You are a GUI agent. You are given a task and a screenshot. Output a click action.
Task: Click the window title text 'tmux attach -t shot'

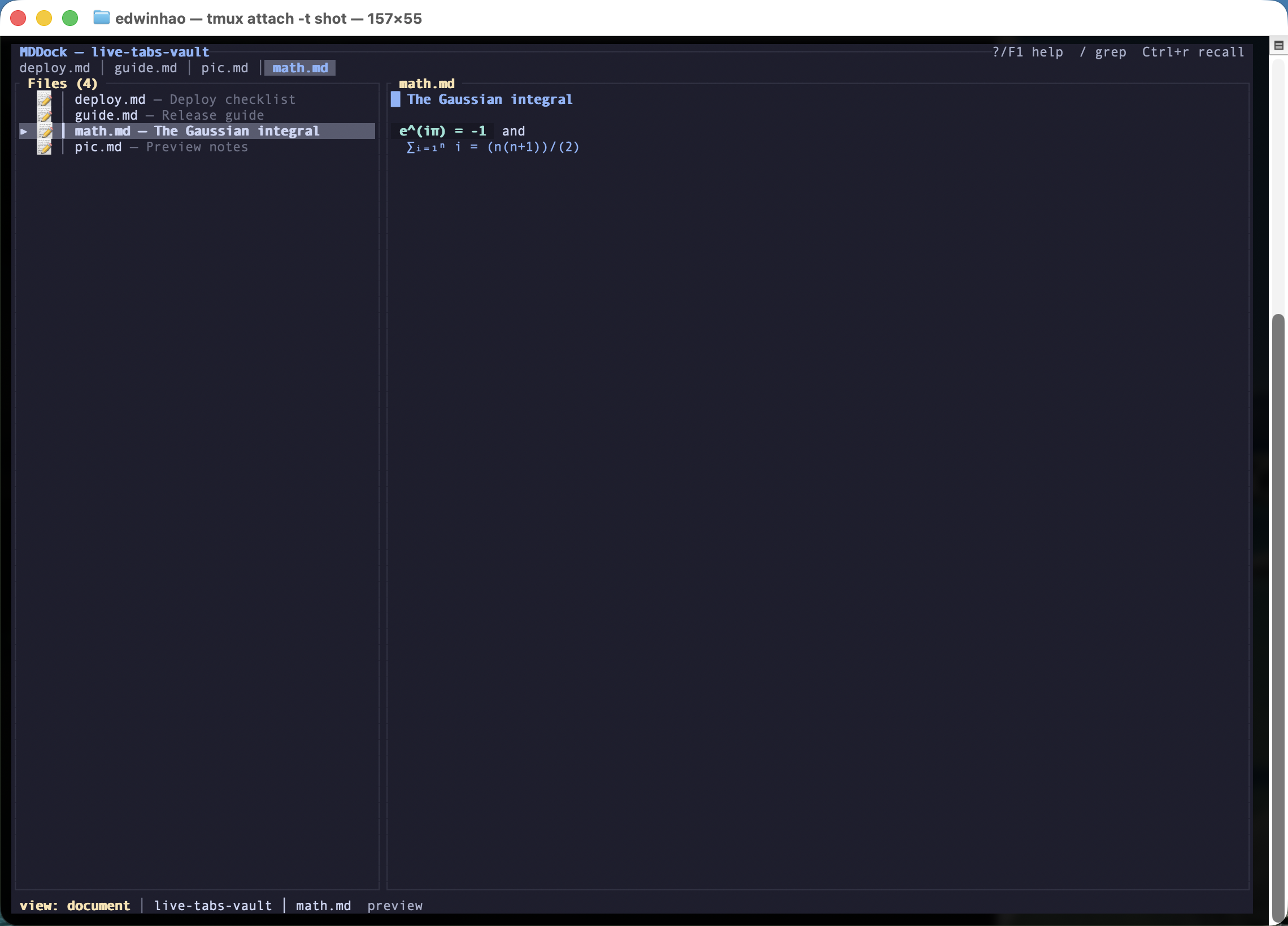click(x=276, y=19)
